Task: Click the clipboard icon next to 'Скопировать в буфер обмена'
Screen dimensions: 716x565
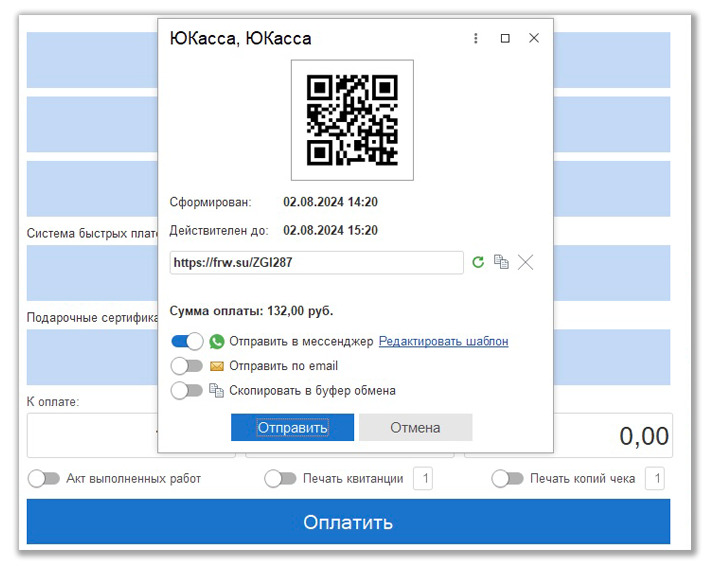Action: 216,391
